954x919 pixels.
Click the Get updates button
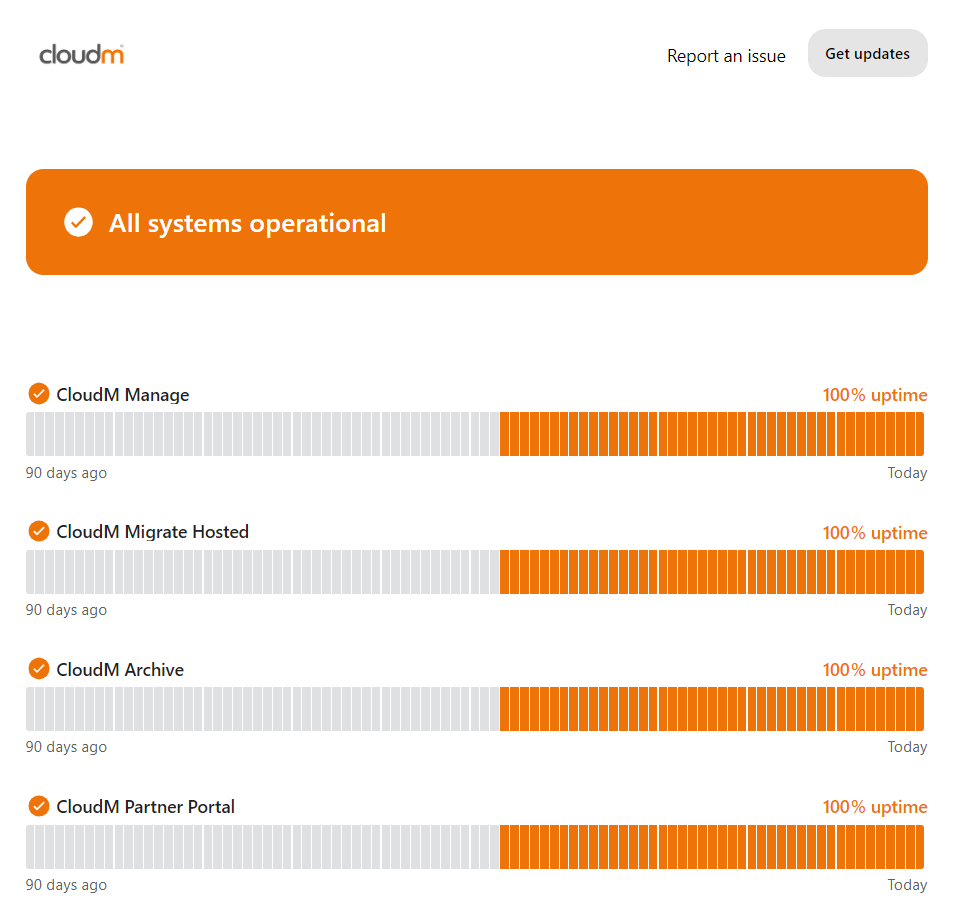click(x=867, y=54)
